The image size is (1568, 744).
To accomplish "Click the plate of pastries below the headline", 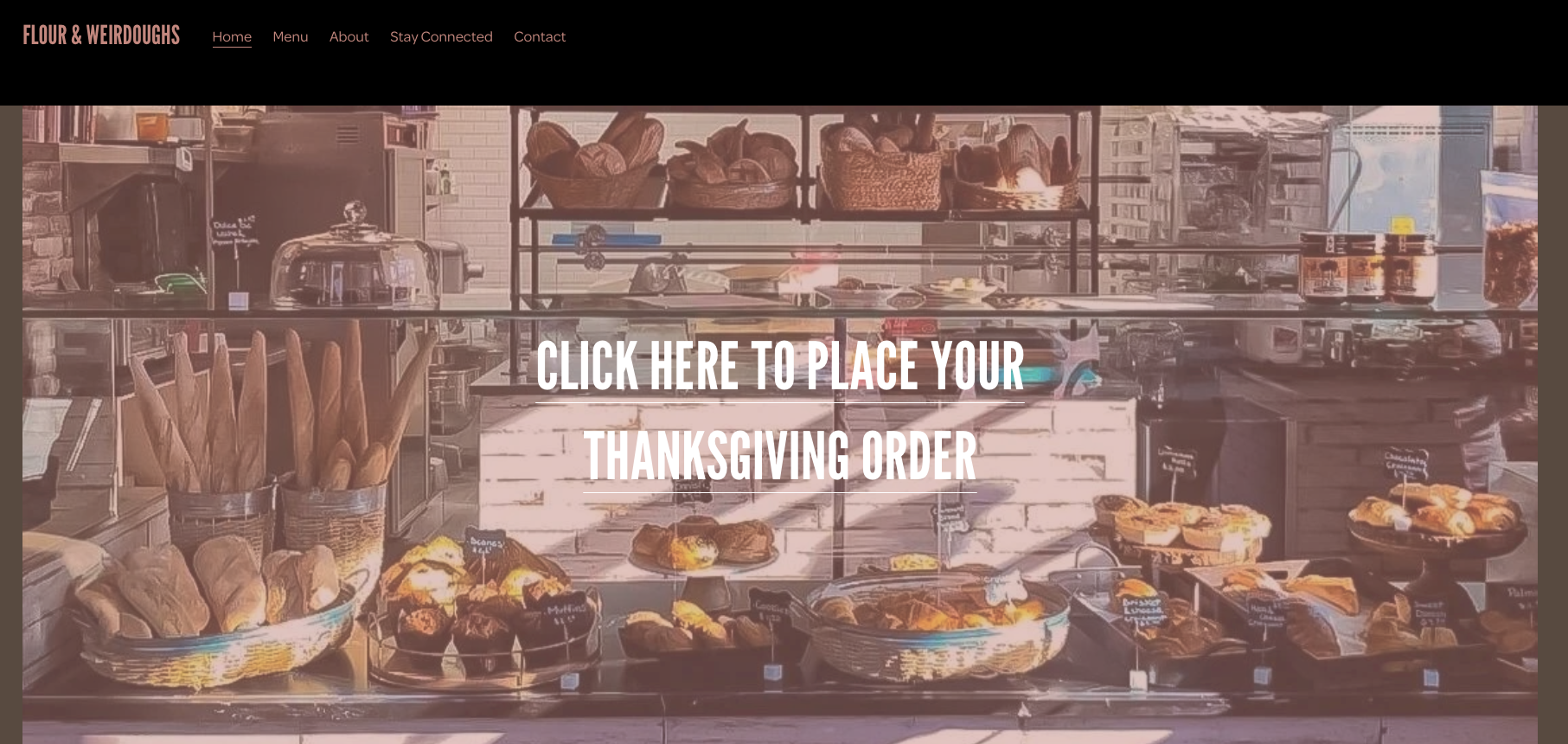I will [x=702, y=545].
